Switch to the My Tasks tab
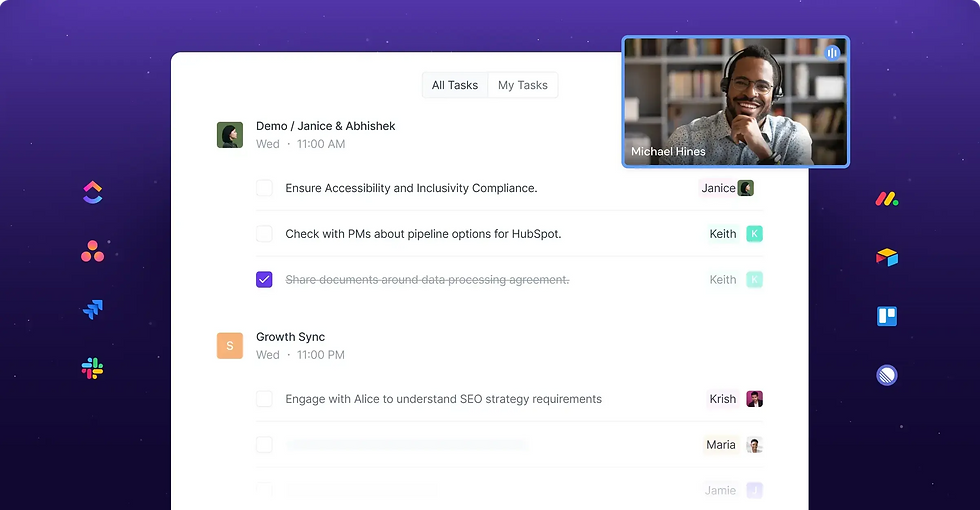 click(523, 85)
